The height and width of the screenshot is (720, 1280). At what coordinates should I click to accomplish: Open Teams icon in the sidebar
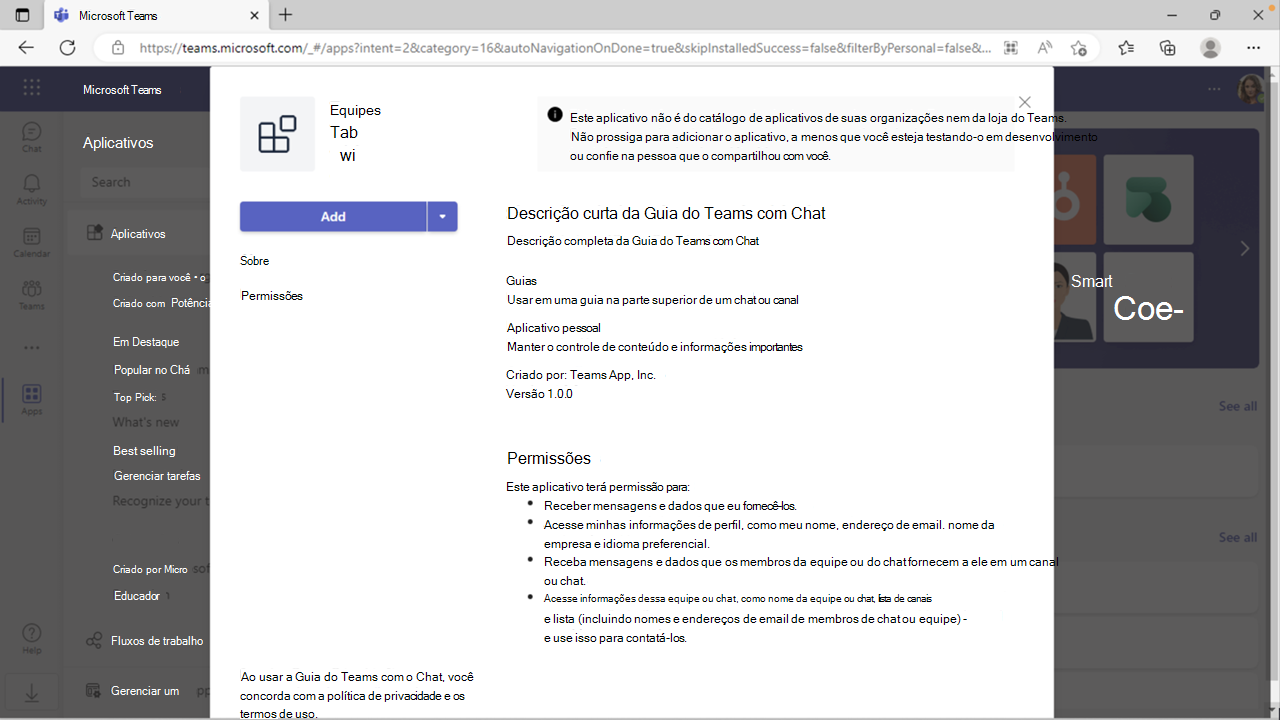(x=32, y=294)
